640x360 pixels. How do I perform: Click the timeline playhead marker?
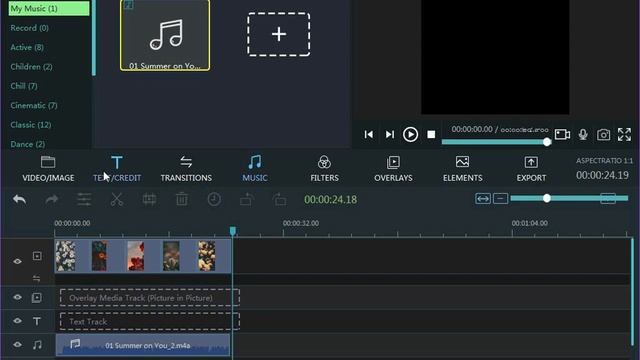tap(233, 231)
